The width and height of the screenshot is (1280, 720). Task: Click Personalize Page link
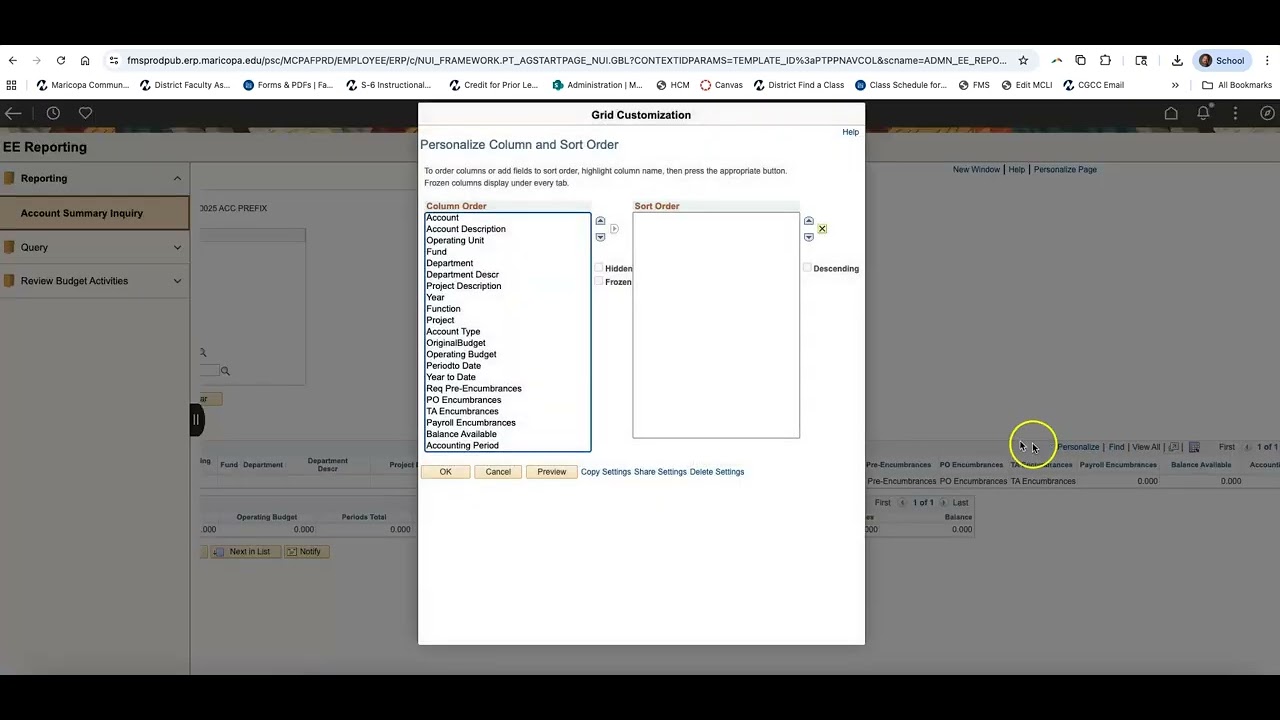(x=1065, y=169)
